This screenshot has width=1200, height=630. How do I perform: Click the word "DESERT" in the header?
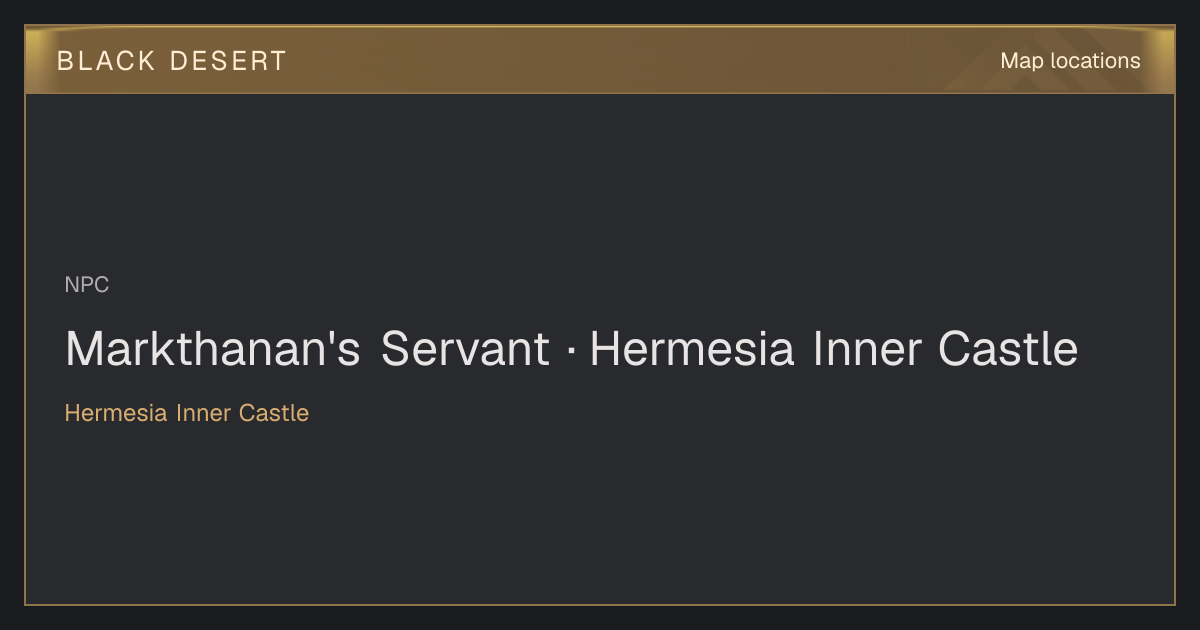click(228, 61)
